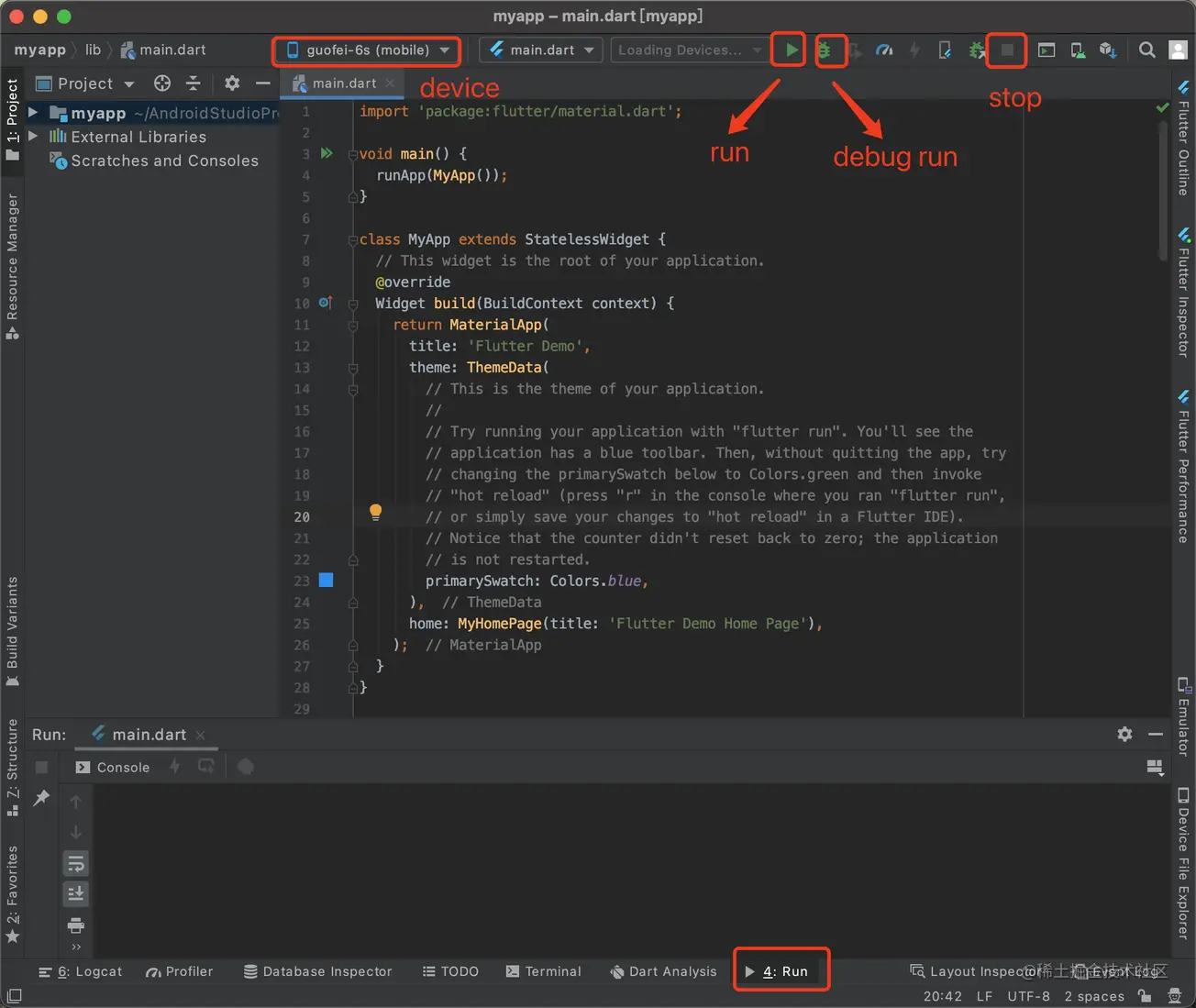Viewport: 1196px width, 1008px height.
Task: Open the Terminal tool window tab
Action: (x=543, y=971)
